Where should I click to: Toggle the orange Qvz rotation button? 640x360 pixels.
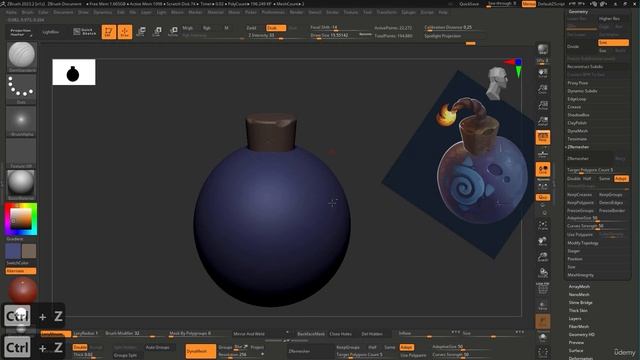pos(543,197)
